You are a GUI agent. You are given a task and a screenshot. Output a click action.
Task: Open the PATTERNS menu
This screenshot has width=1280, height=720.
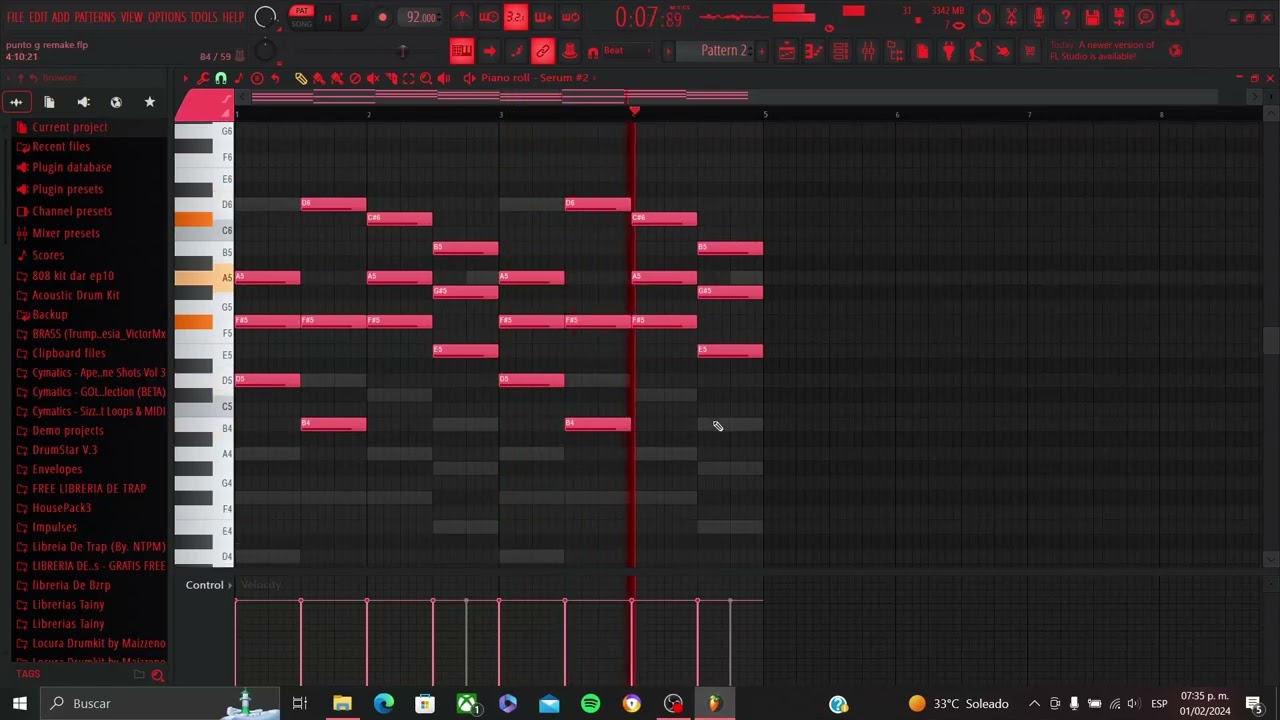[95, 18]
